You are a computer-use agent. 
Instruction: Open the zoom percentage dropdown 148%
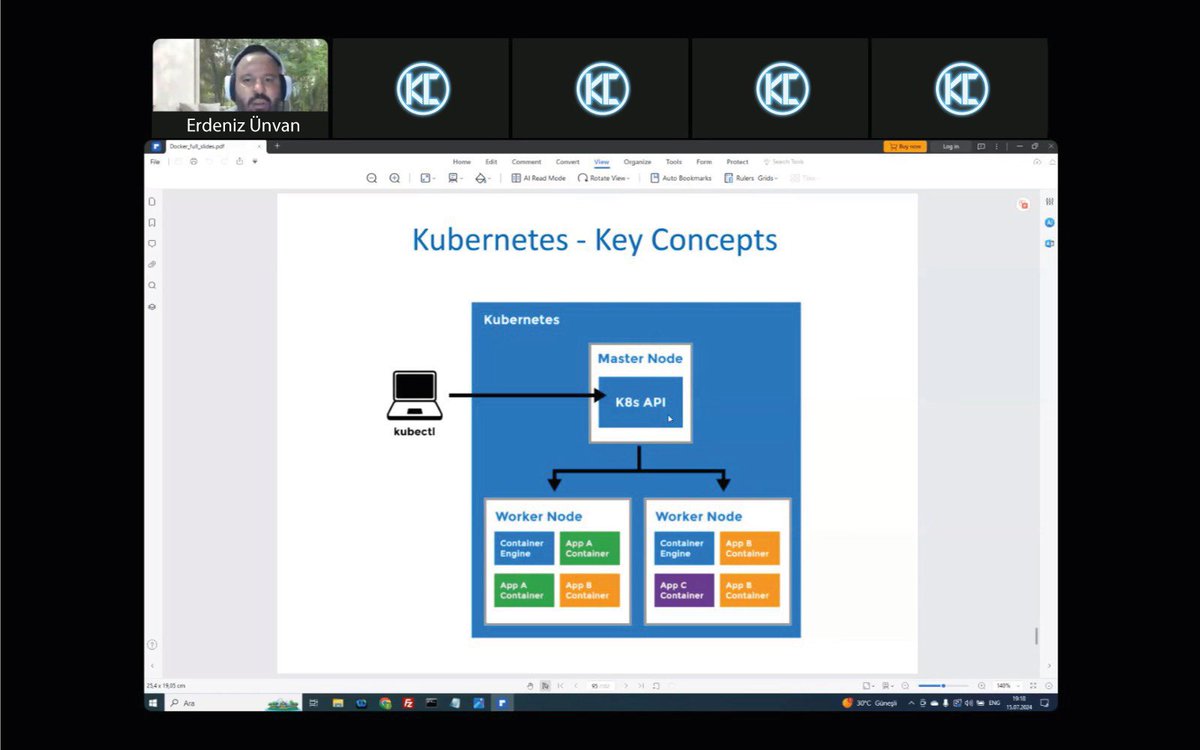[x=1007, y=685]
